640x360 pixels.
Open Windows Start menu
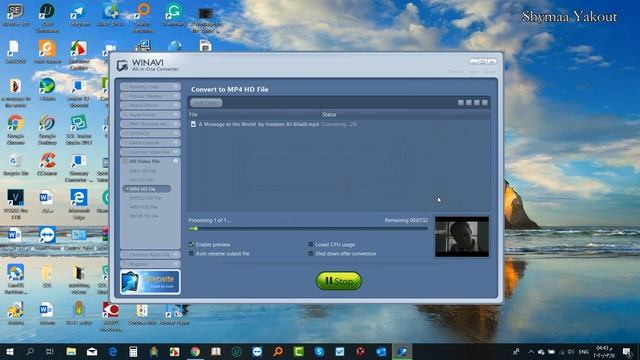(10, 352)
